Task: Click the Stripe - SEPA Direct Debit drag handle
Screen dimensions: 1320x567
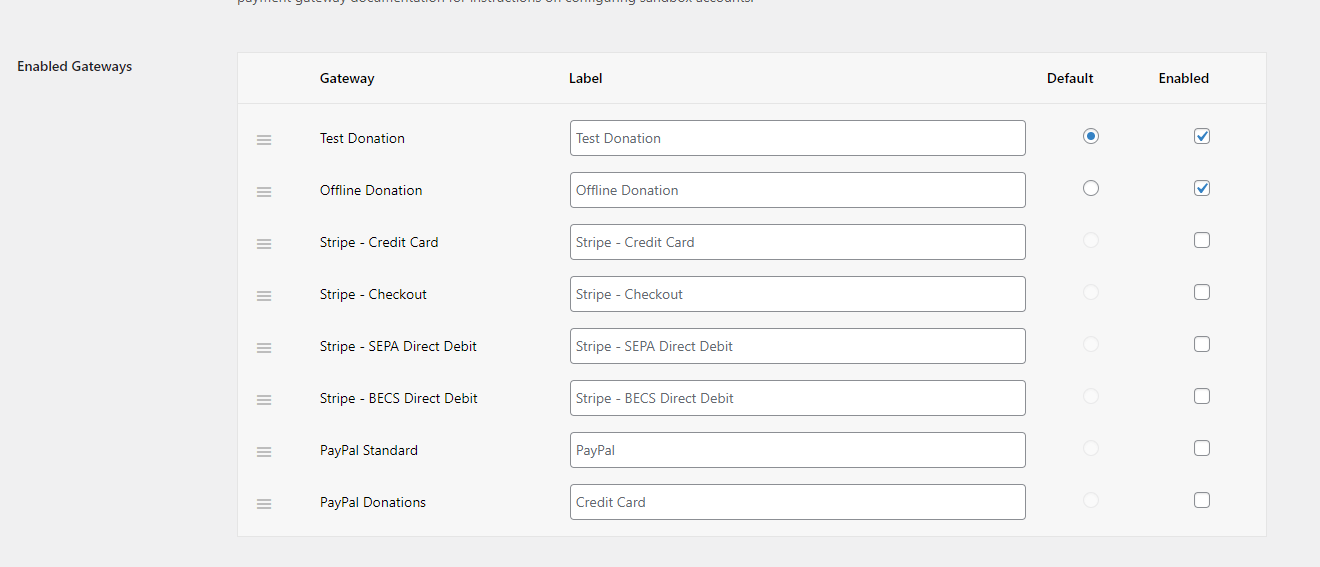Action: 264,348
